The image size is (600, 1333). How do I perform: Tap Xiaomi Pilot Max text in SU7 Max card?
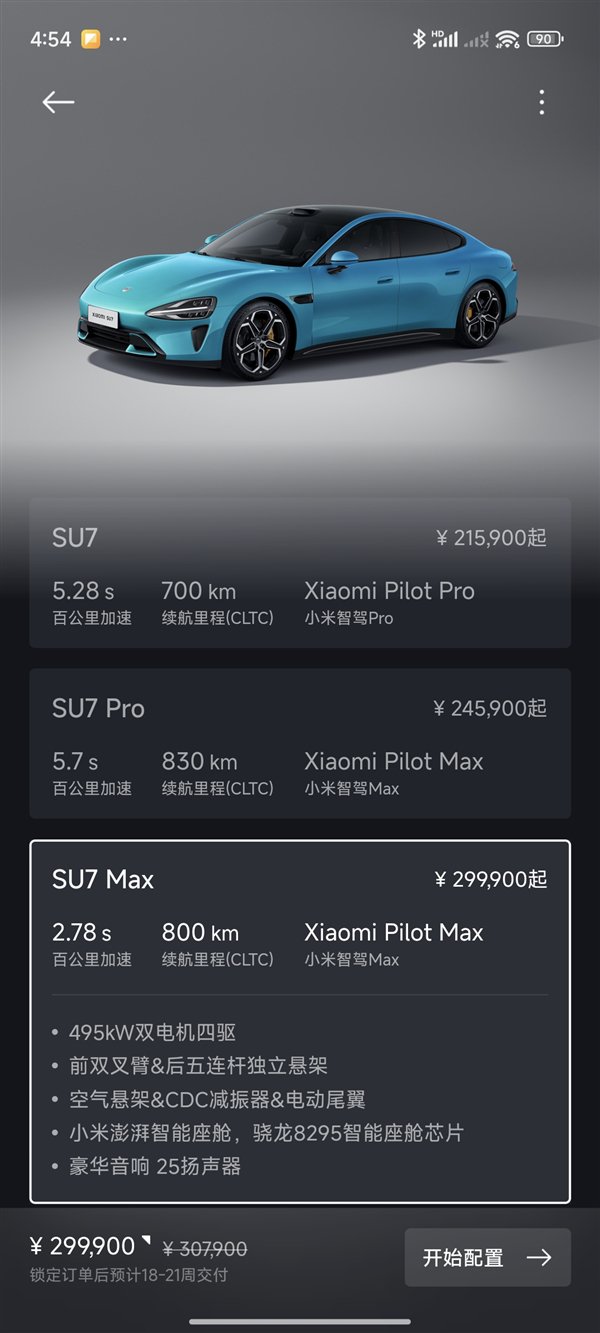click(394, 932)
